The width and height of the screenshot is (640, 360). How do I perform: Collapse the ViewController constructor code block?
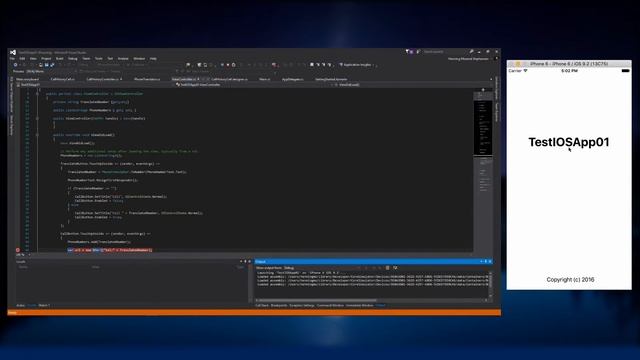point(38,118)
